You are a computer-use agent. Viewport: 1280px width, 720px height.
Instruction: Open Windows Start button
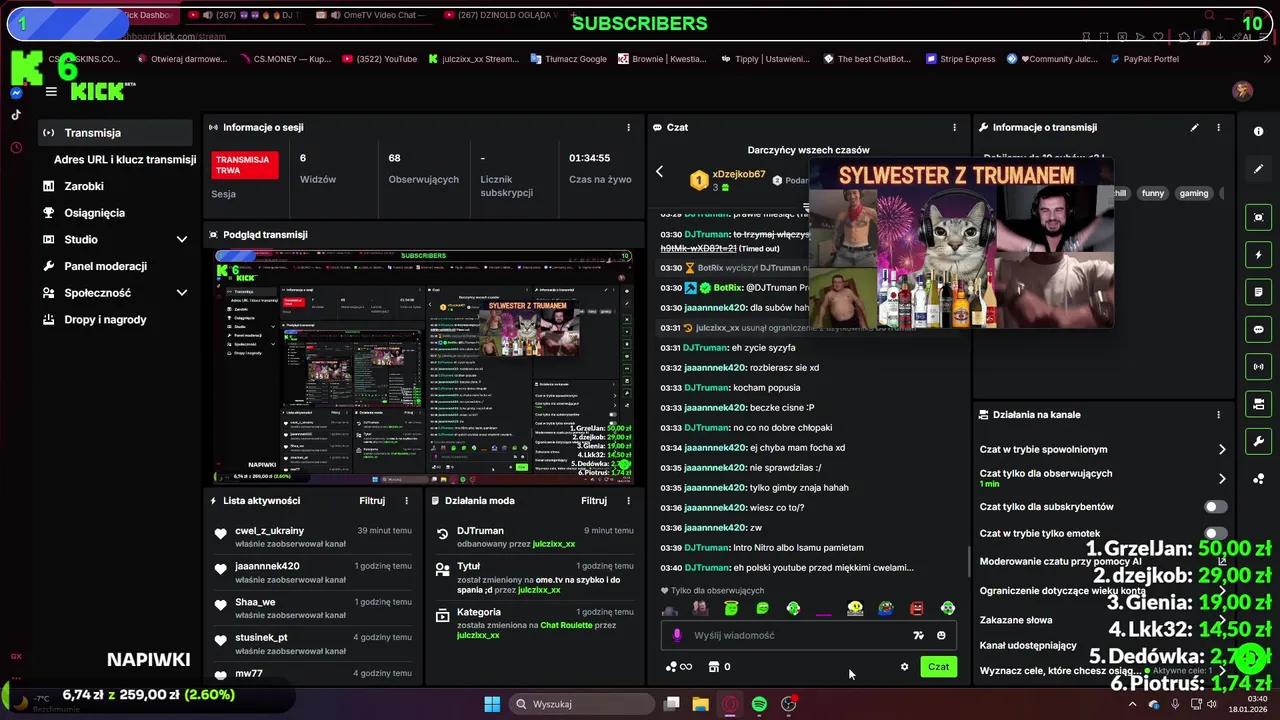tap(492, 704)
